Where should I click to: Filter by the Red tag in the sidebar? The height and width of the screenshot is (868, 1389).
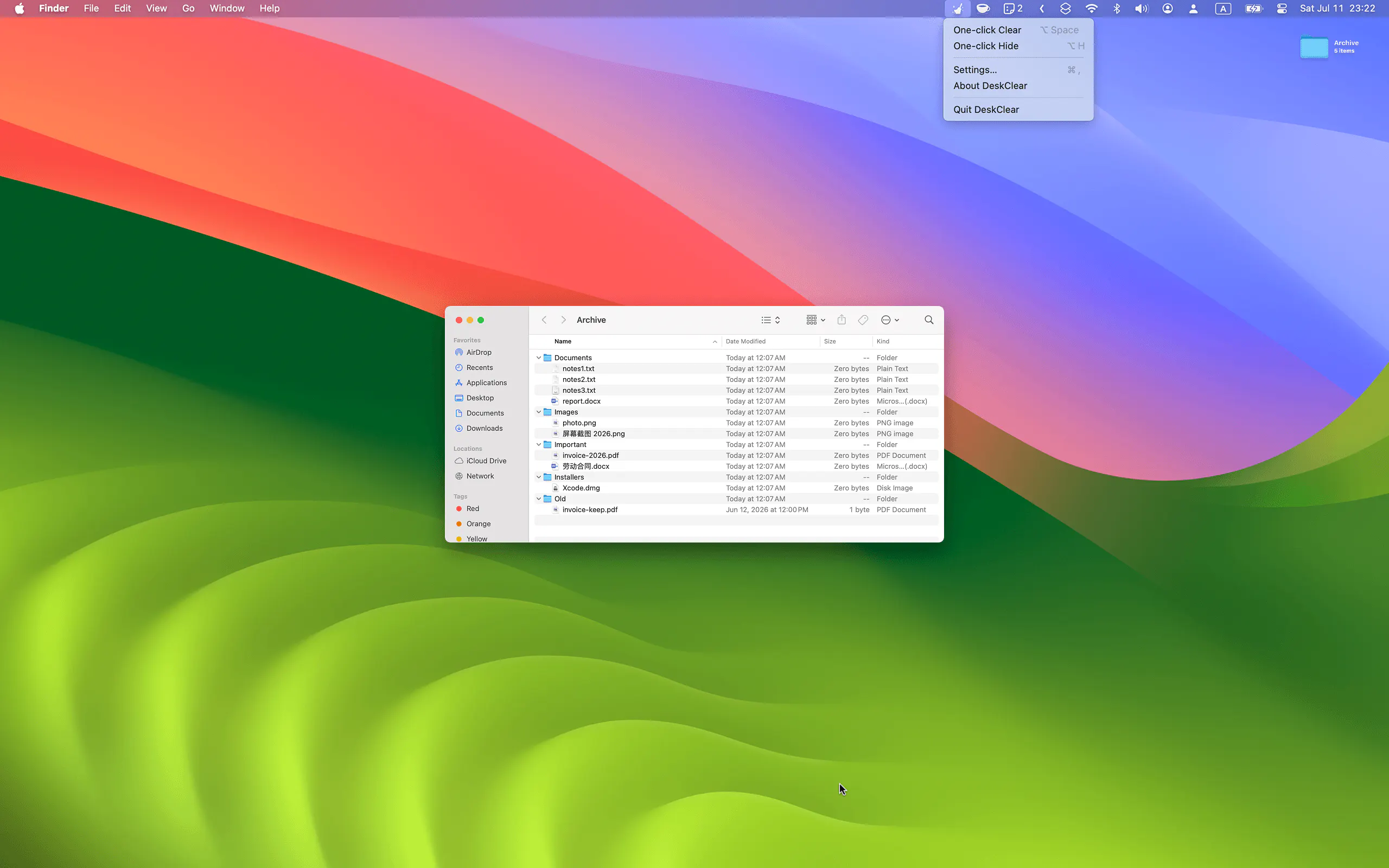click(467, 509)
